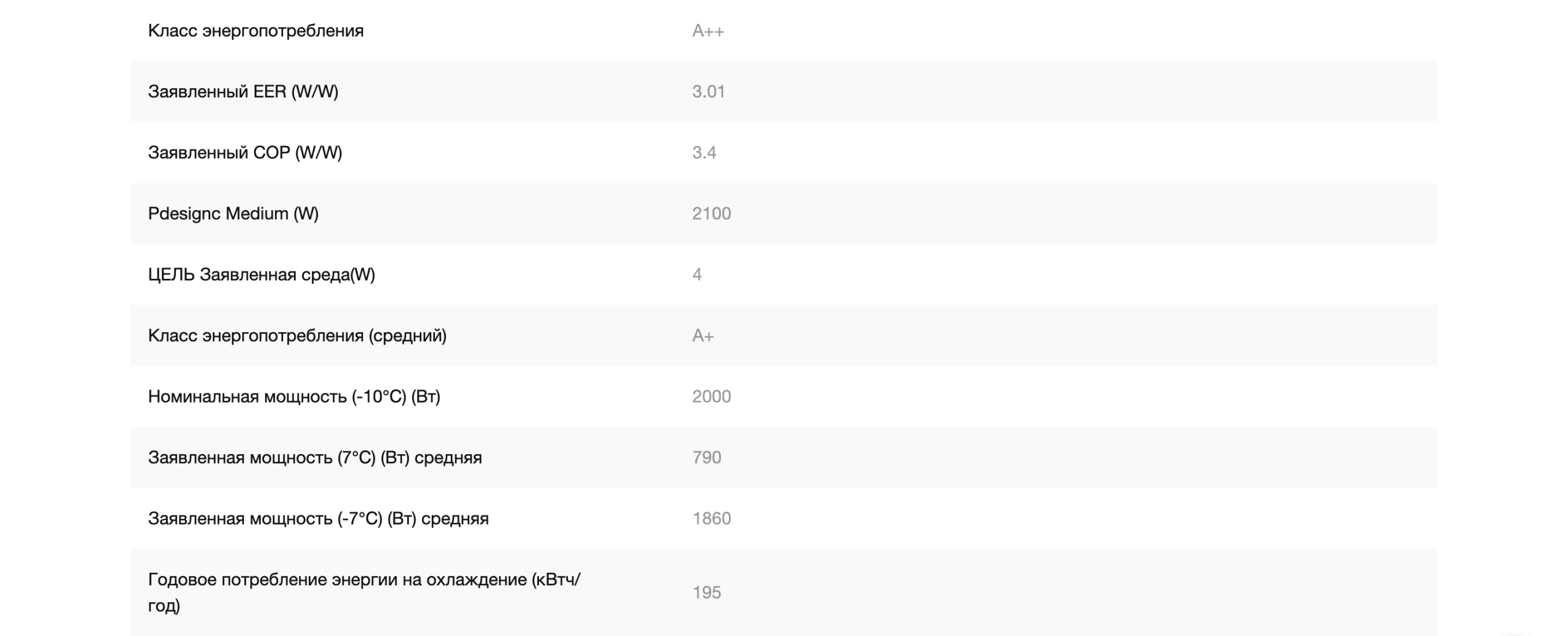Screen dimensions: 1568x636
Task: Select the A++ energy class value
Action: [x=708, y=31]
